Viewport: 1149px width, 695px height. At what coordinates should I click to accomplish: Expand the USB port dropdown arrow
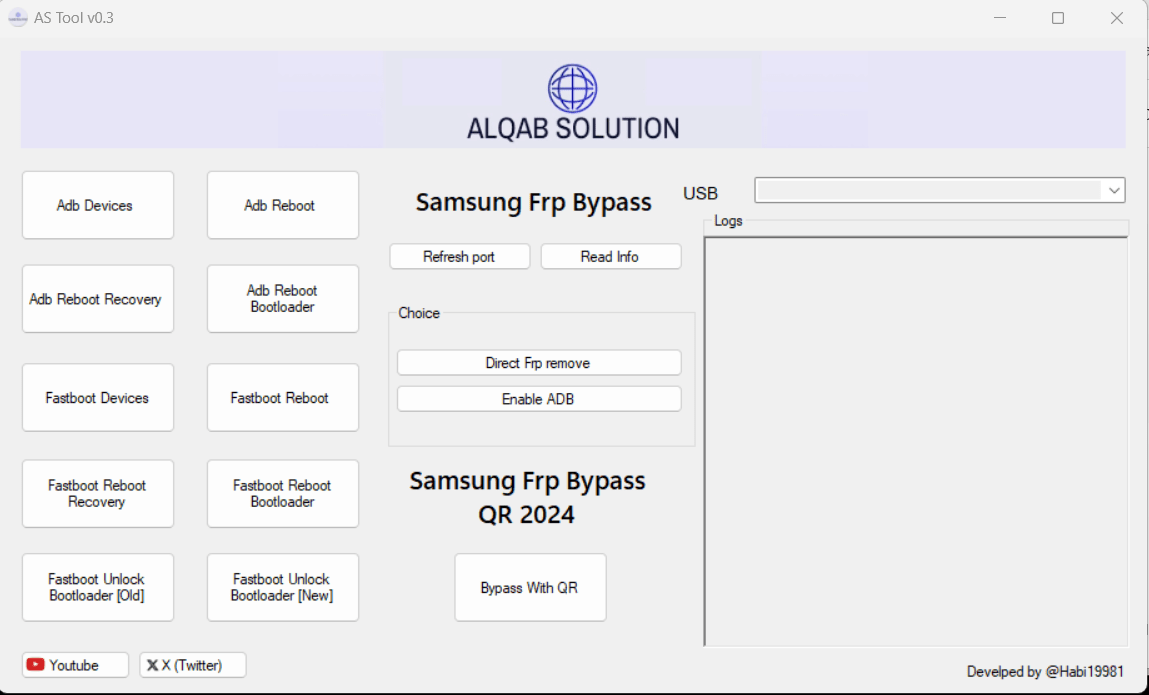(x=1114, y=191)
